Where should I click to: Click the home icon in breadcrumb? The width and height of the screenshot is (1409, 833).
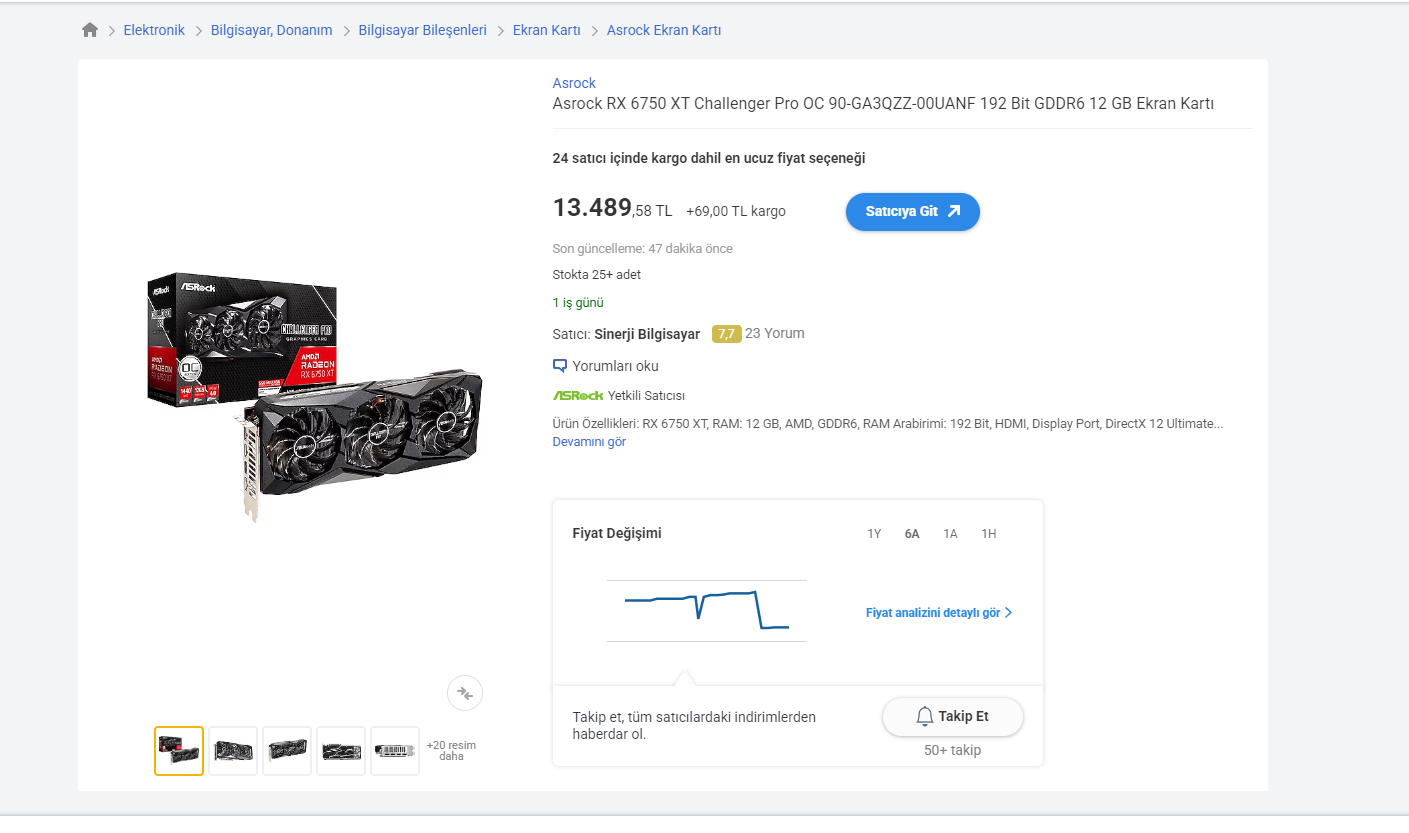pos(90,30)
